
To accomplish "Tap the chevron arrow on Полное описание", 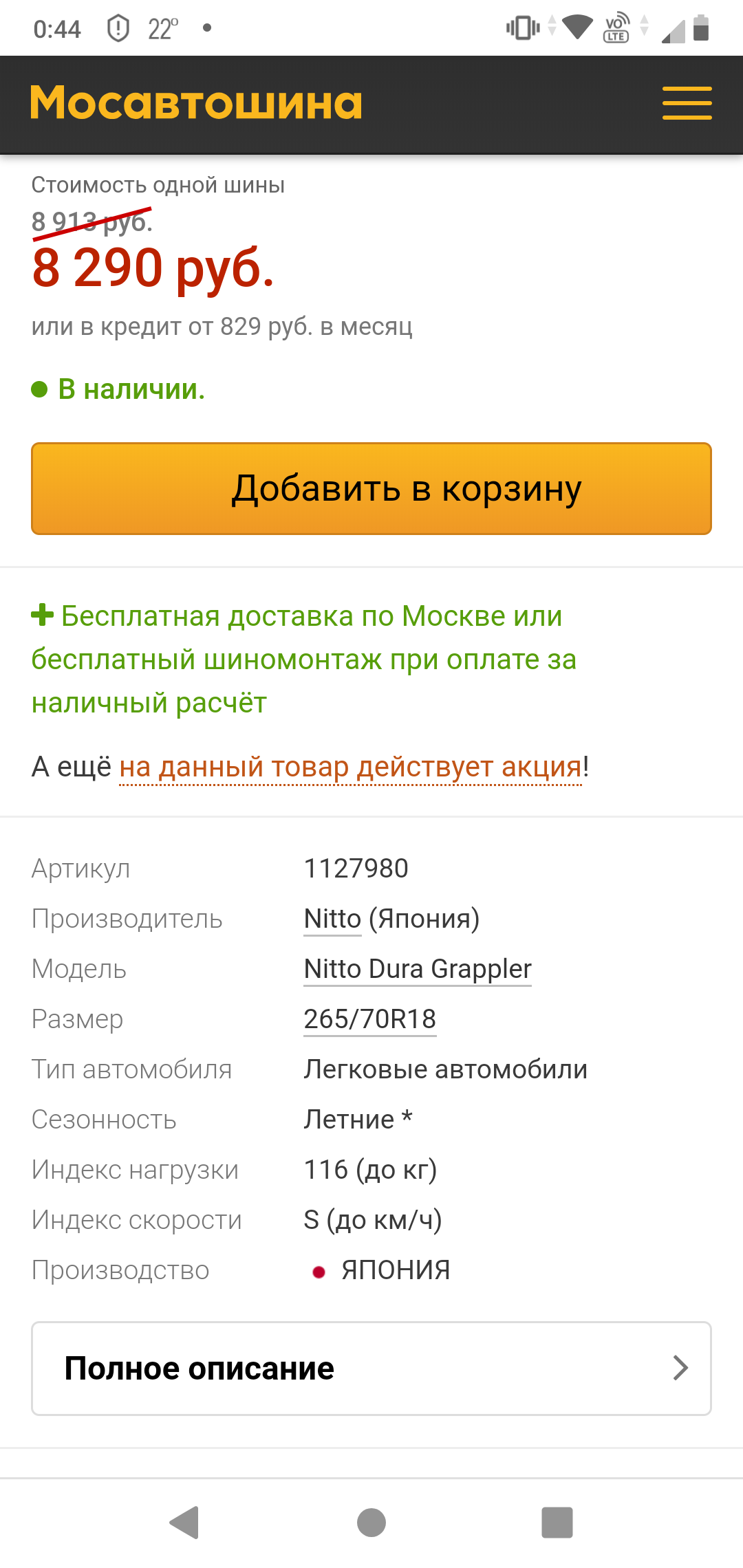I will (x=680, y=1369).
